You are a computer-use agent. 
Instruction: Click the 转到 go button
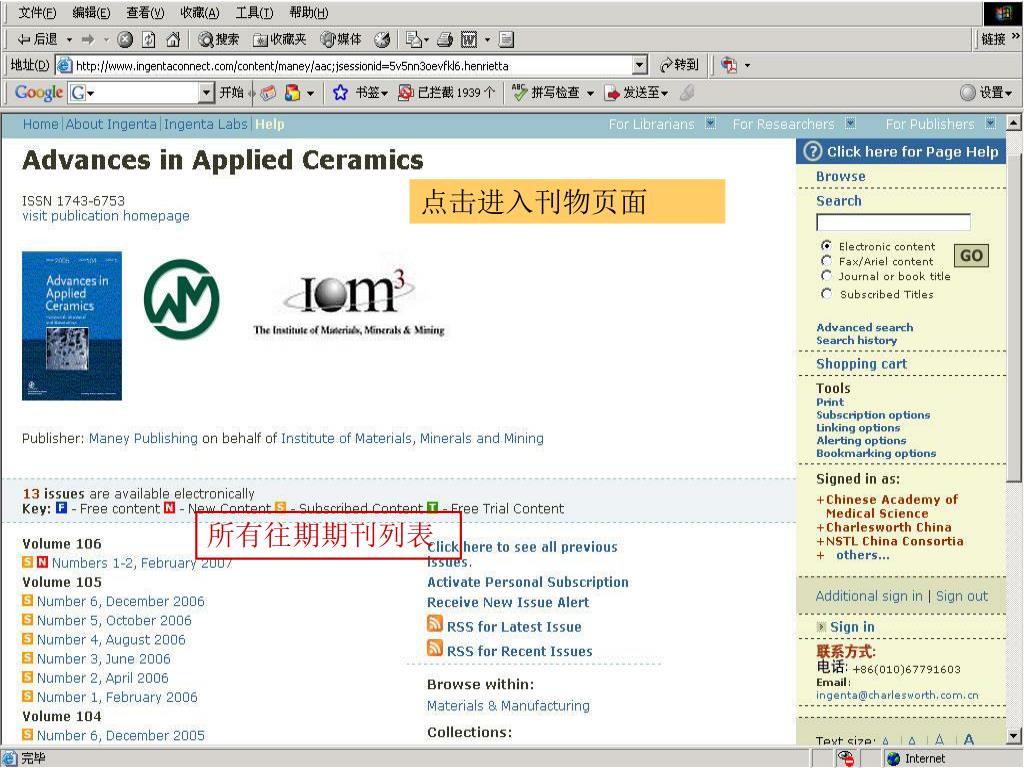679,65
